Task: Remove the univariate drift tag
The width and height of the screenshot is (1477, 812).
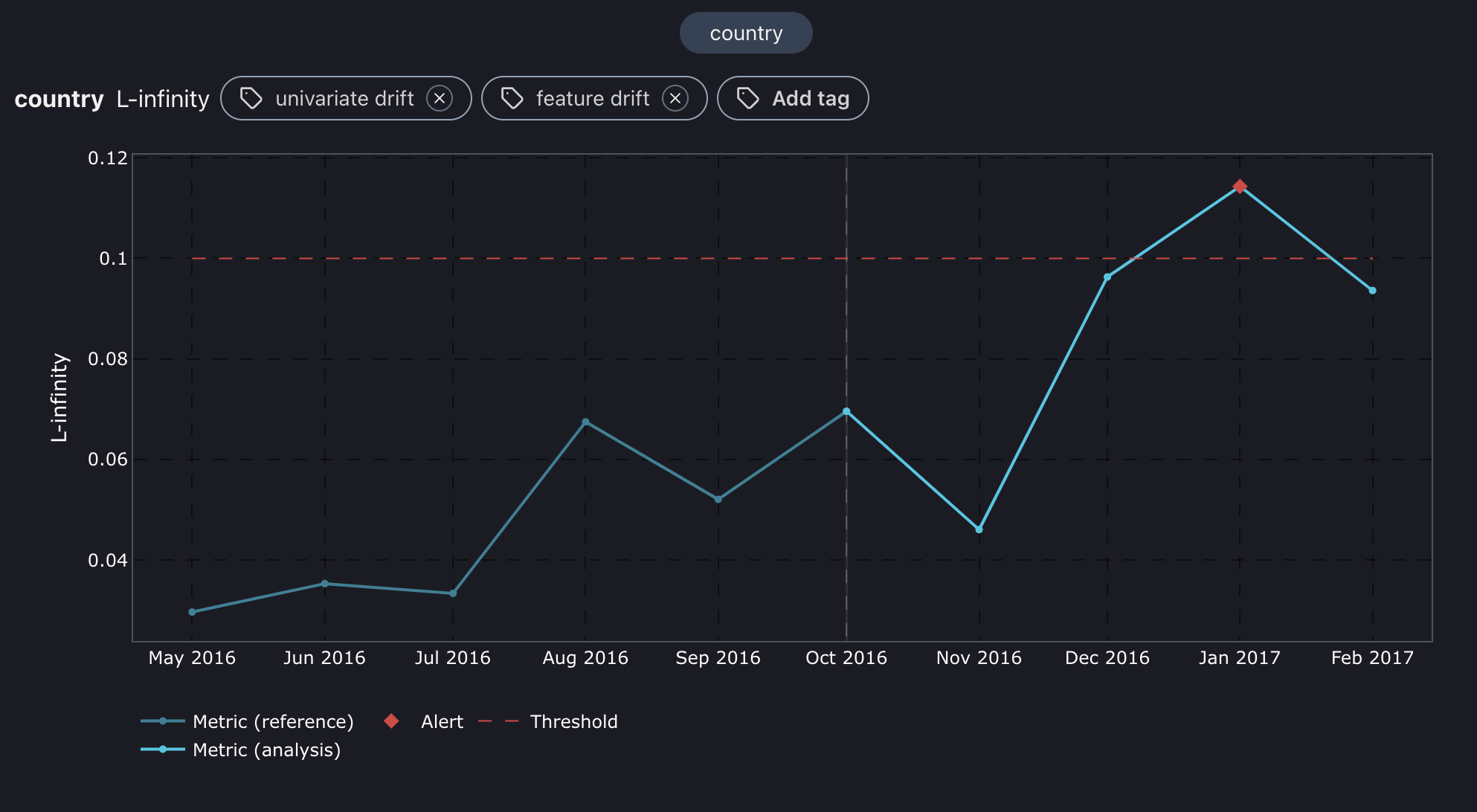Action: coord(440,98)
